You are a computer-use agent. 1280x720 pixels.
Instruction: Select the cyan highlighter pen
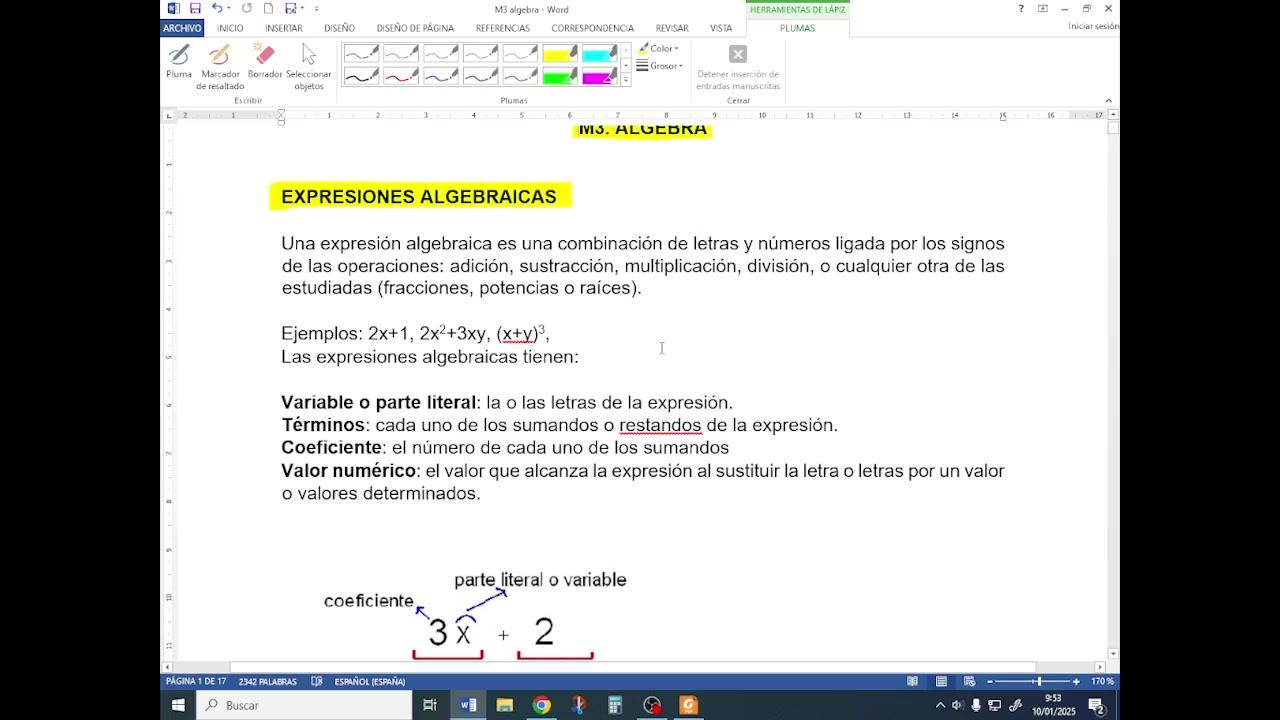600,53
